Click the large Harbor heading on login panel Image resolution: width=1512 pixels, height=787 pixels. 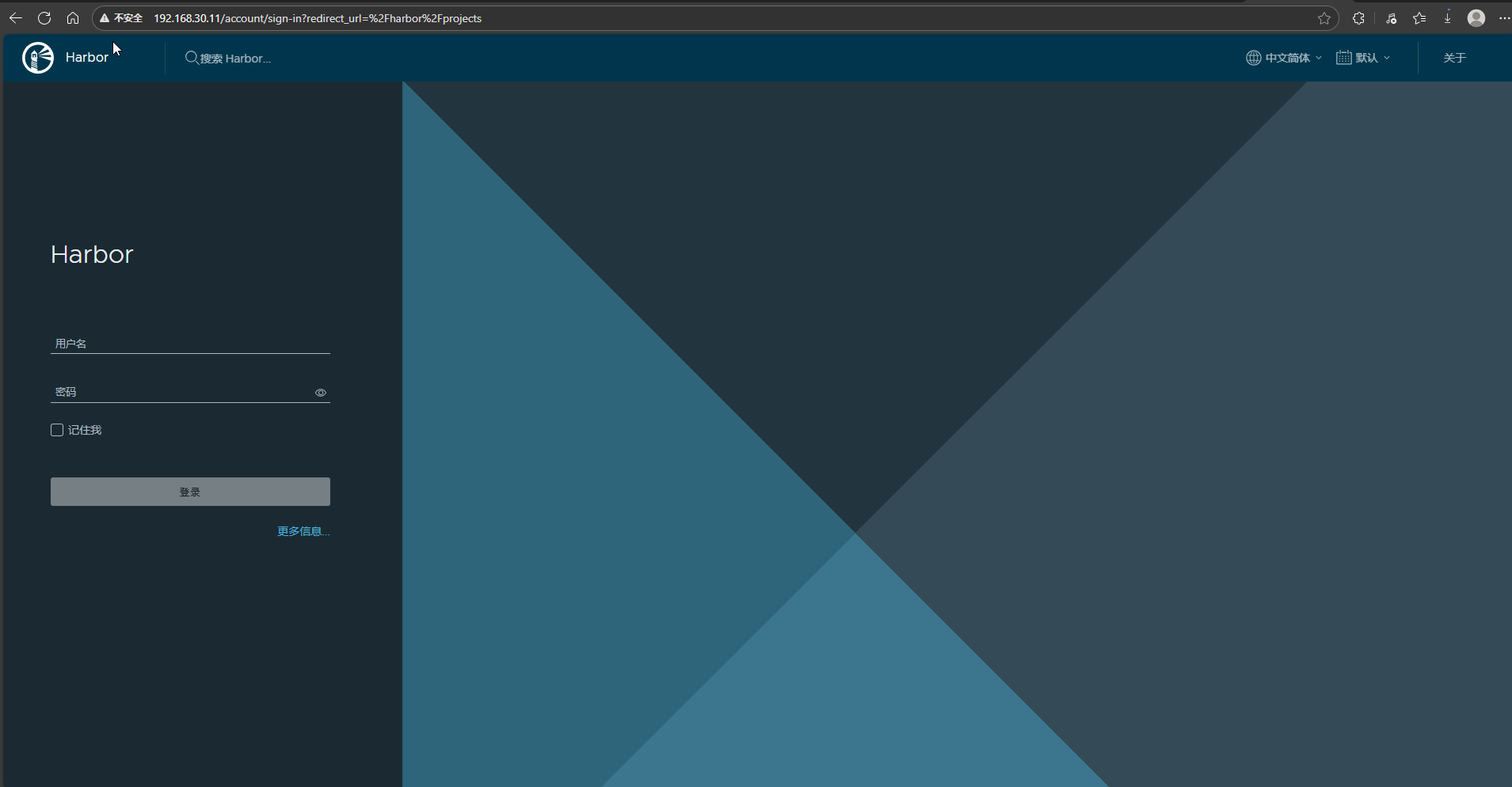92,254
